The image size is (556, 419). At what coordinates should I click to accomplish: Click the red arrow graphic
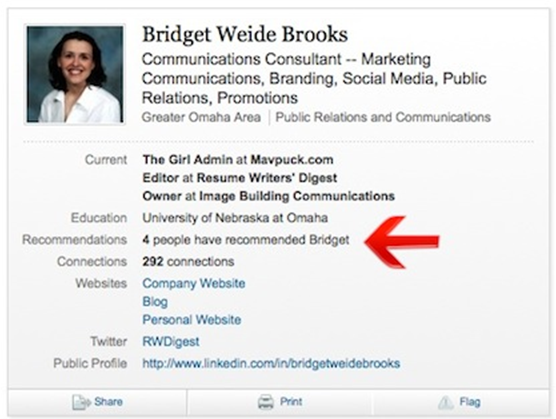coord(402,242)
